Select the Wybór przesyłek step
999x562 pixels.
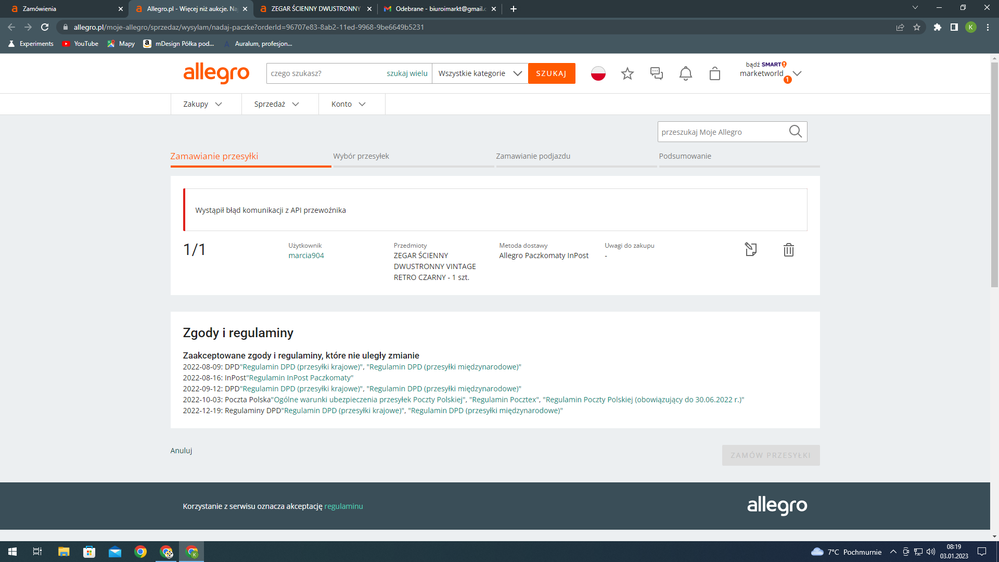click(361, 156)
